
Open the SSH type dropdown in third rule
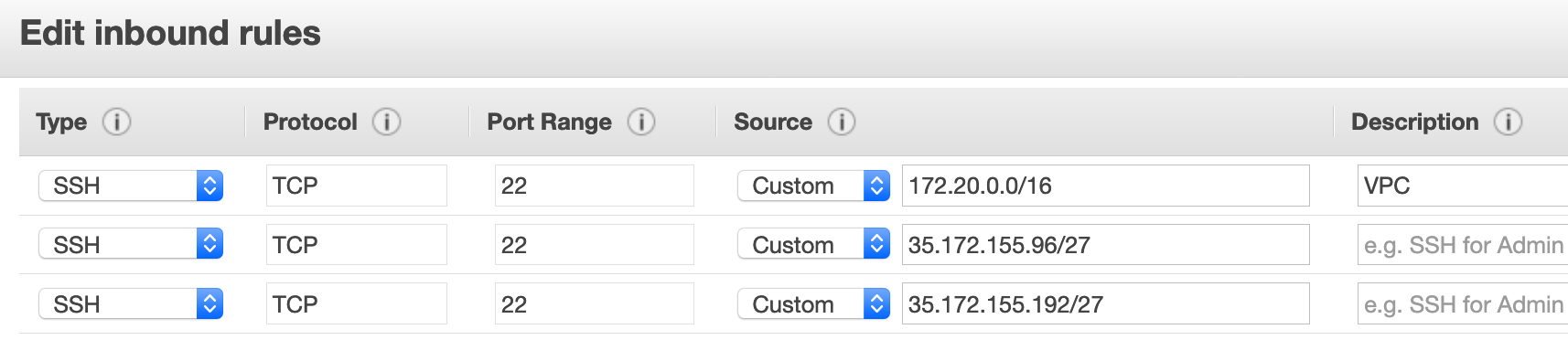(x=131, y=303)
